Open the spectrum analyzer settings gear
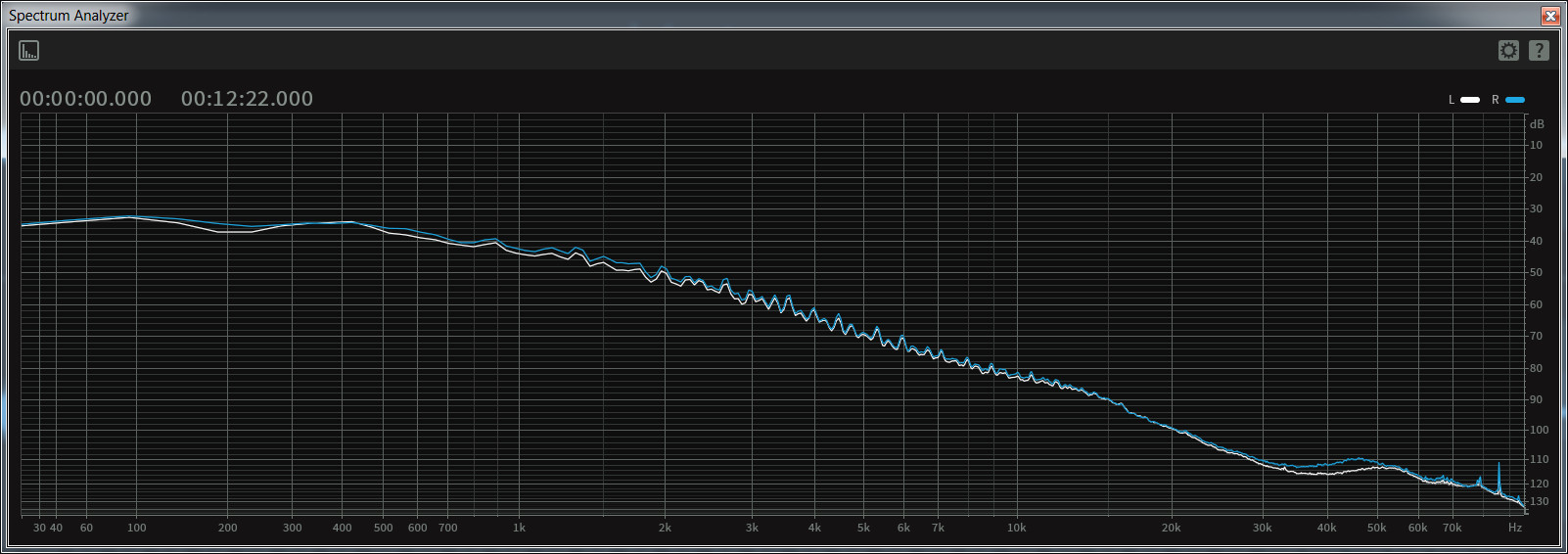Viewport: 1568px width, 554px height. click(1508, 50)
